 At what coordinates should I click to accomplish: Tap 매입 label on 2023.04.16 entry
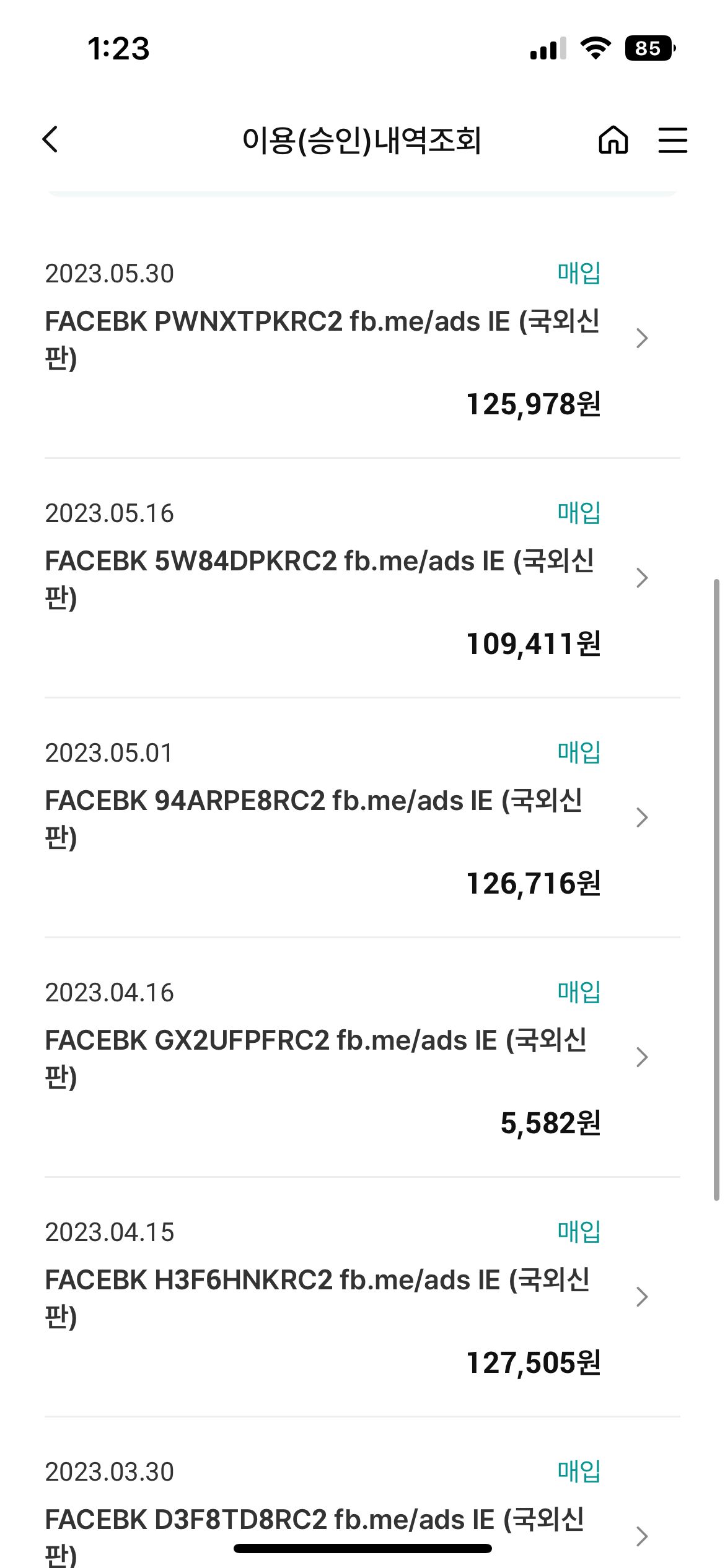click(x=579, y=991)
